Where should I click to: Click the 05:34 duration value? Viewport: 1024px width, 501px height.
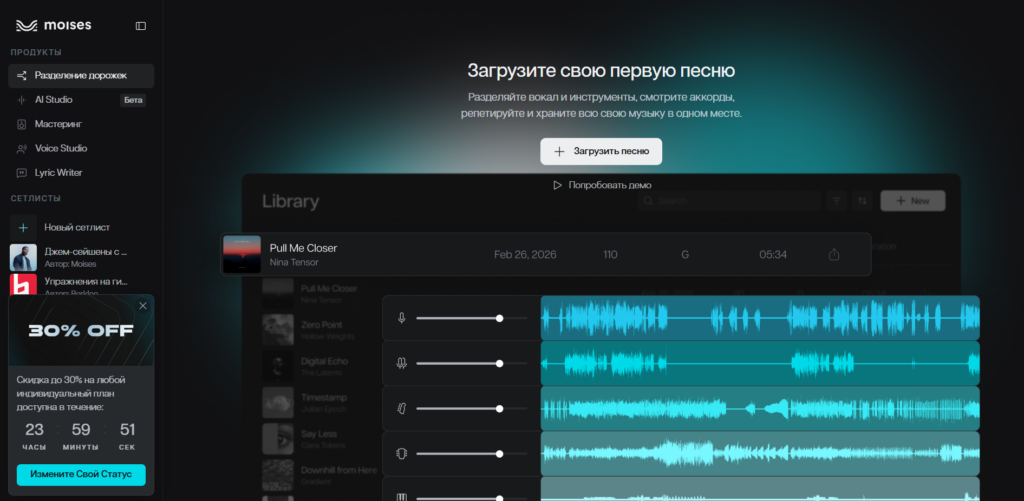pyautogui.click(x=773, y=255)
